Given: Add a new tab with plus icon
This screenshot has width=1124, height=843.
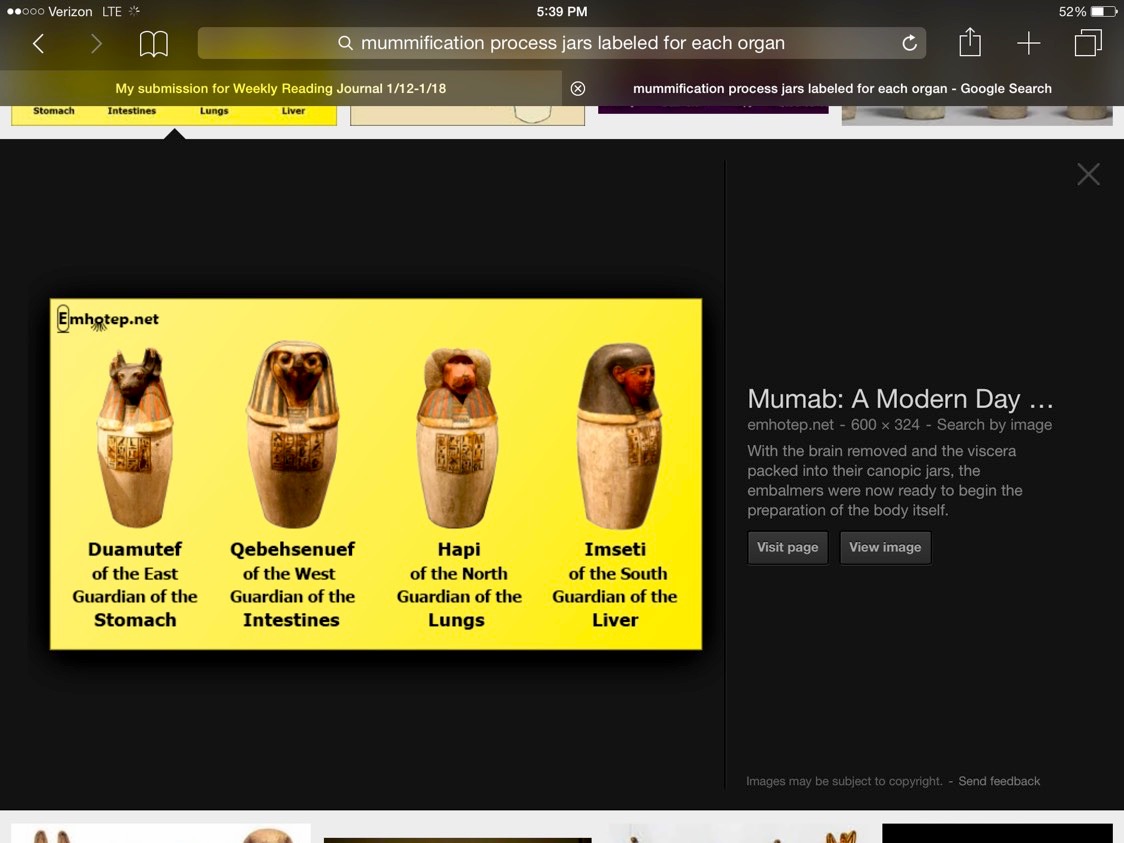Looking at the screenshot, I should 1028,43.
